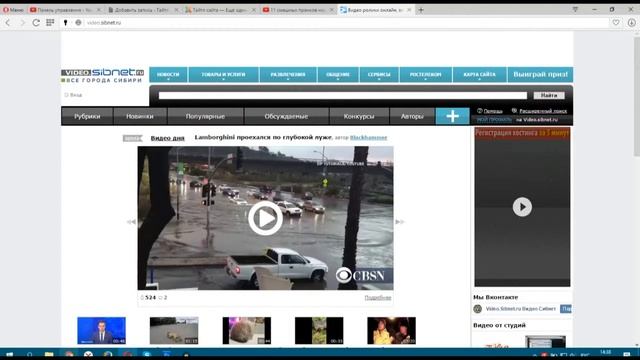Open fifth thumbnail with person in yellow

[391, 331]
